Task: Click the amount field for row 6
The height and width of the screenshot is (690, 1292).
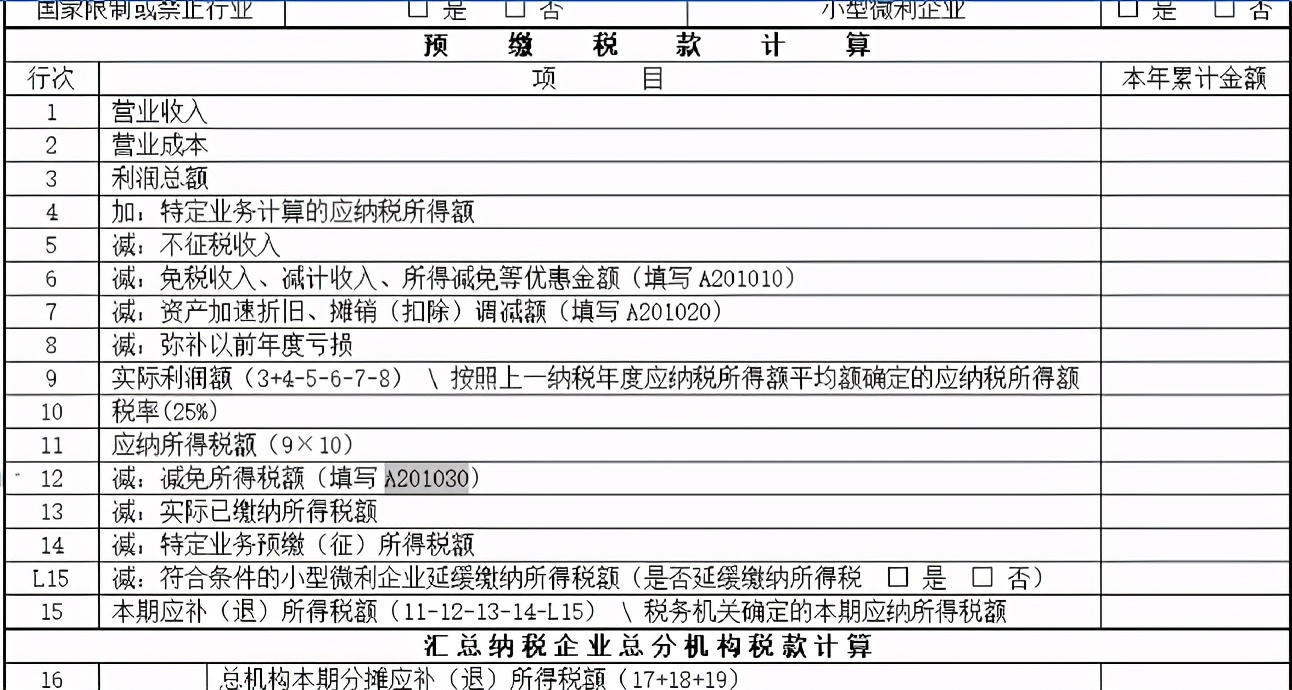Action: point(1194,278)
